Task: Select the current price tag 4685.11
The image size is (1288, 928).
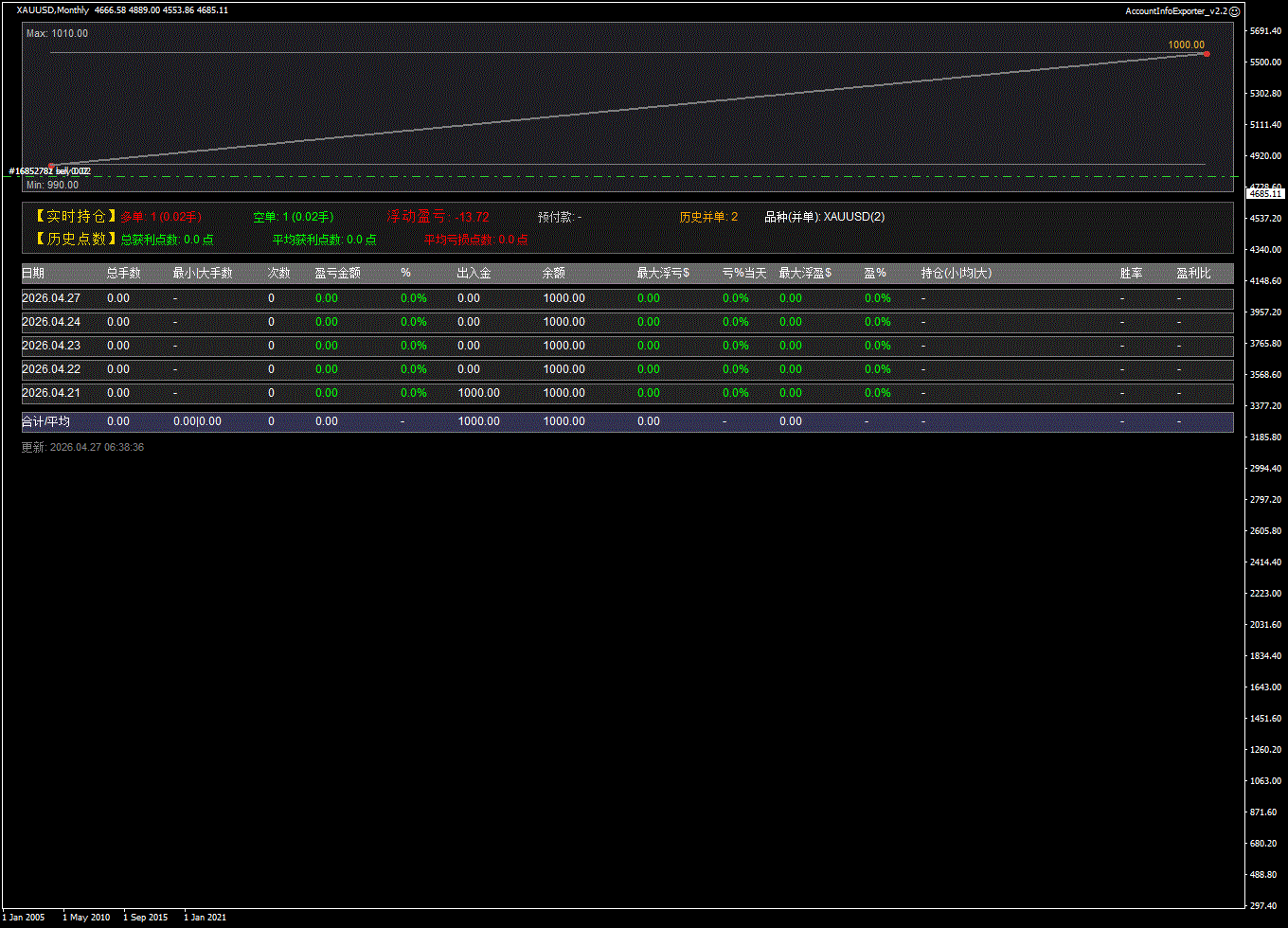Action: tap(1265, 193)
